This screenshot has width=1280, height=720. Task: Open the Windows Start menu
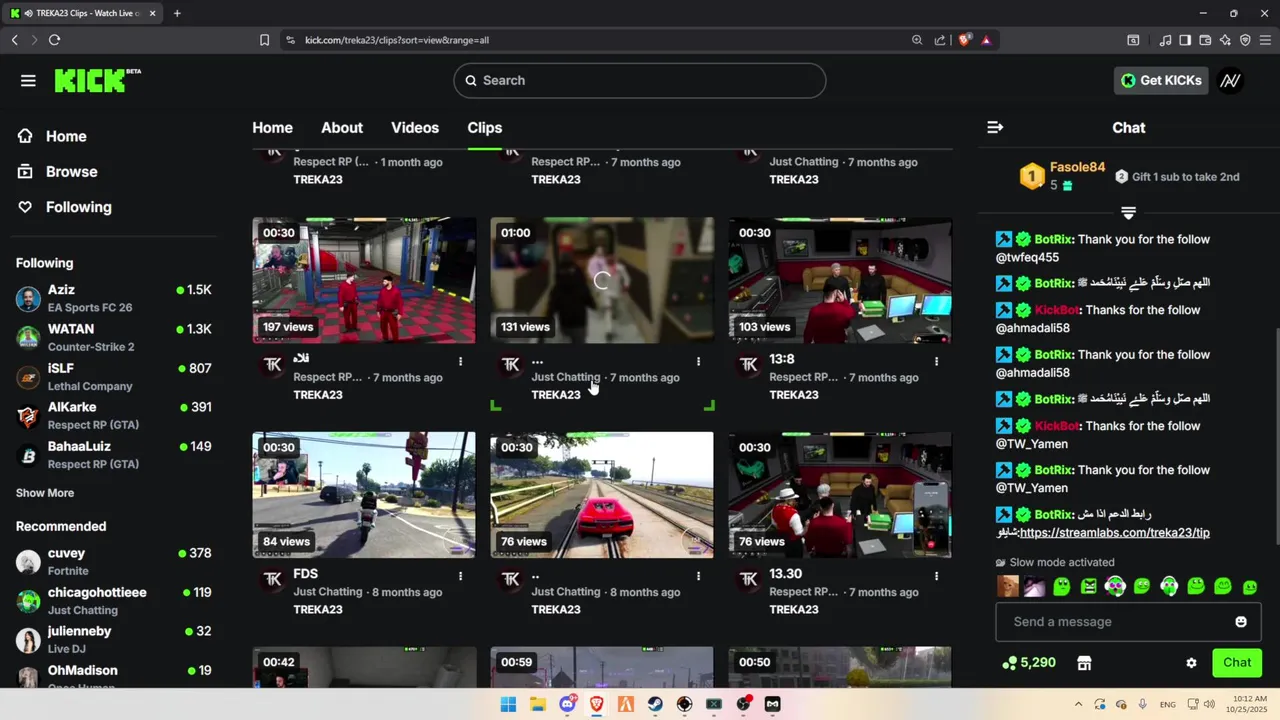pyautogui.click(x=508, y=704)
